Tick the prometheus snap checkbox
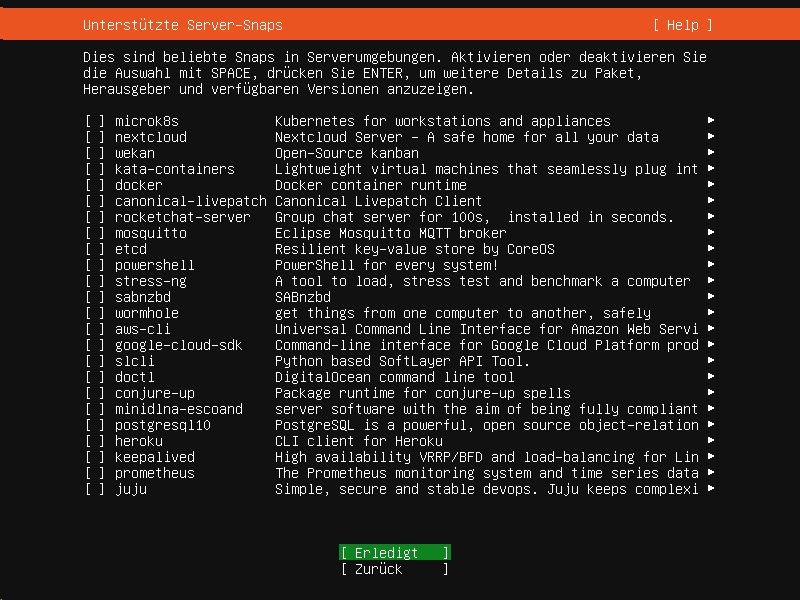The image size is (800, 600). [x=95, y=473]
